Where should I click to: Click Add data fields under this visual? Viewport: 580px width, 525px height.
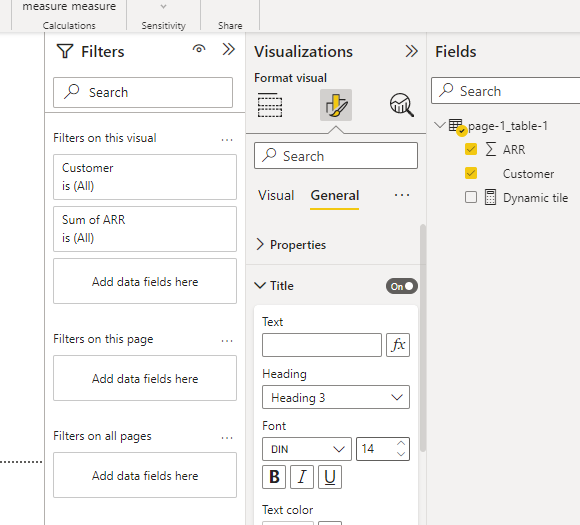click(x=145, y=281)
